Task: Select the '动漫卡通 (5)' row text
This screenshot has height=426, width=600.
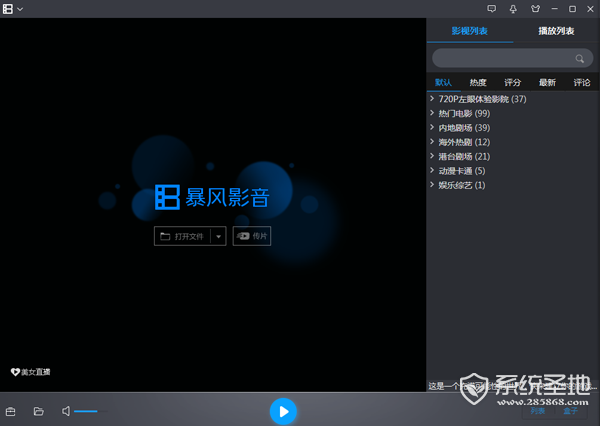Action: 462,171
